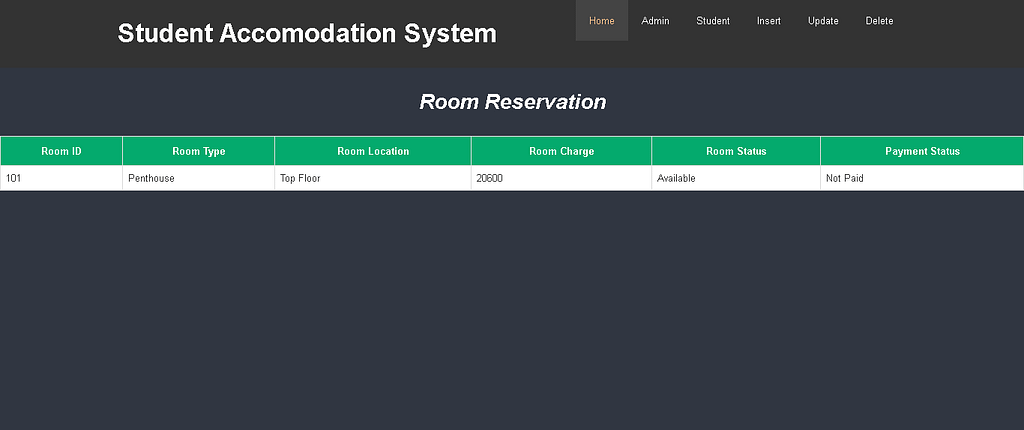The width and height of the screenshot is (1024, 430).
Task: Select the Room Charge column header
Action: point(561,151)
